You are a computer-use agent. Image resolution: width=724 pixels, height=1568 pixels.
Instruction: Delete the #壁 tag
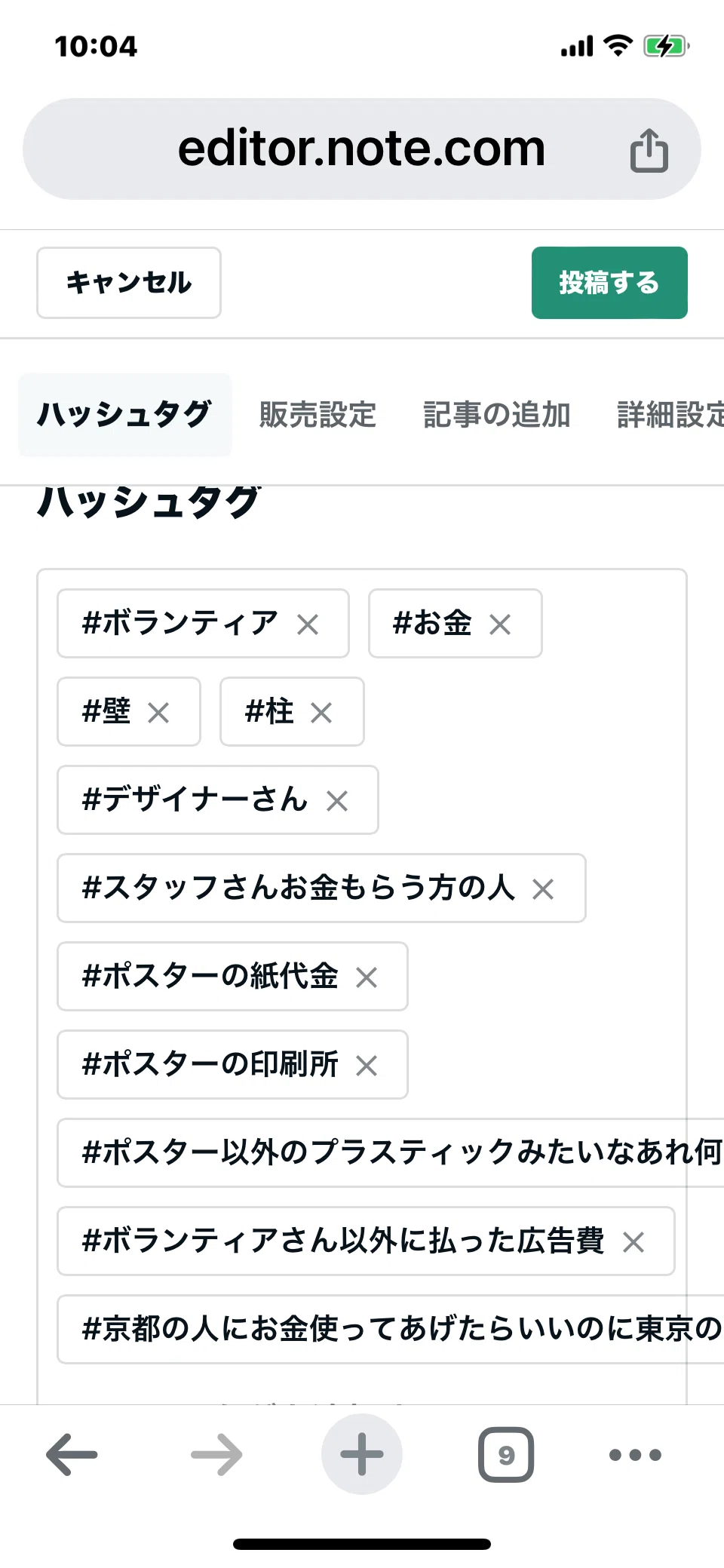point(158,713)
